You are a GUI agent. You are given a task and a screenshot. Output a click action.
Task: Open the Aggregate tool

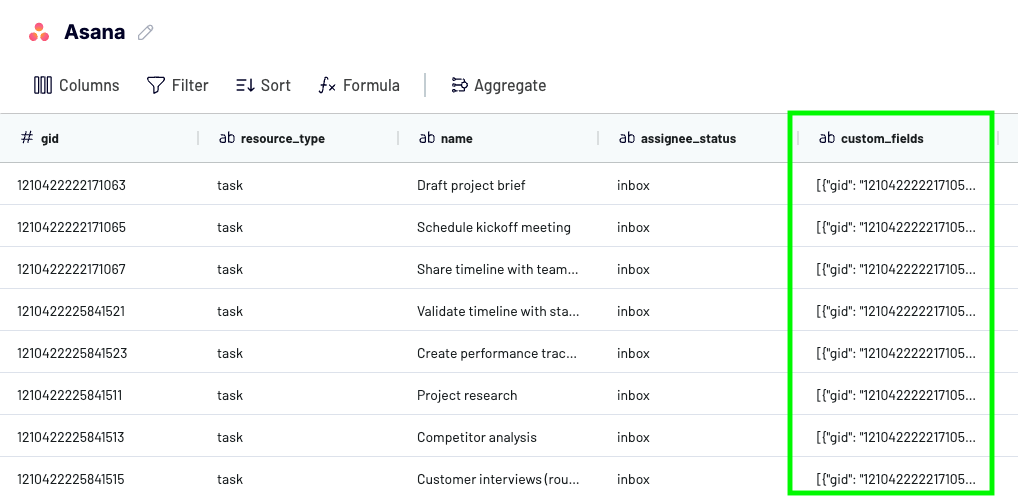499,85
